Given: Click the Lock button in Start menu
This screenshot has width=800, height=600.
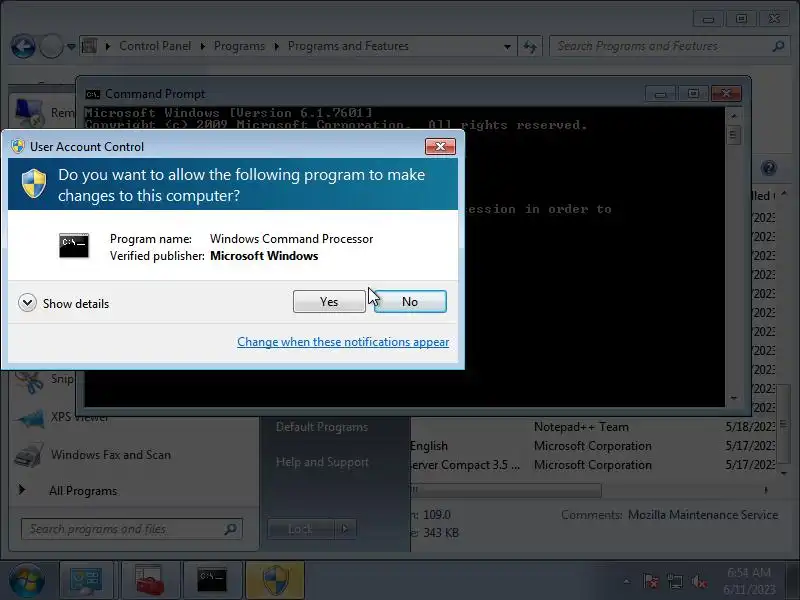Looking at the screenshot, I should [x=301, y=529].
